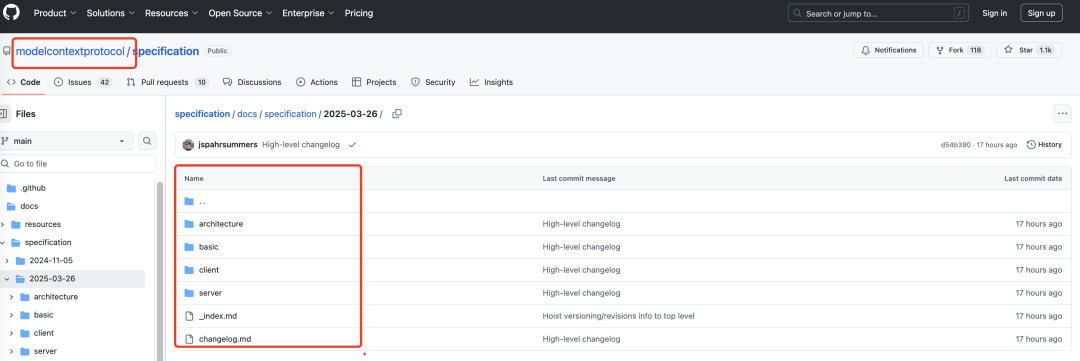Expand the resources folder chevron
The height and width of the screenshot is (361, 1080).
(3, 224)
